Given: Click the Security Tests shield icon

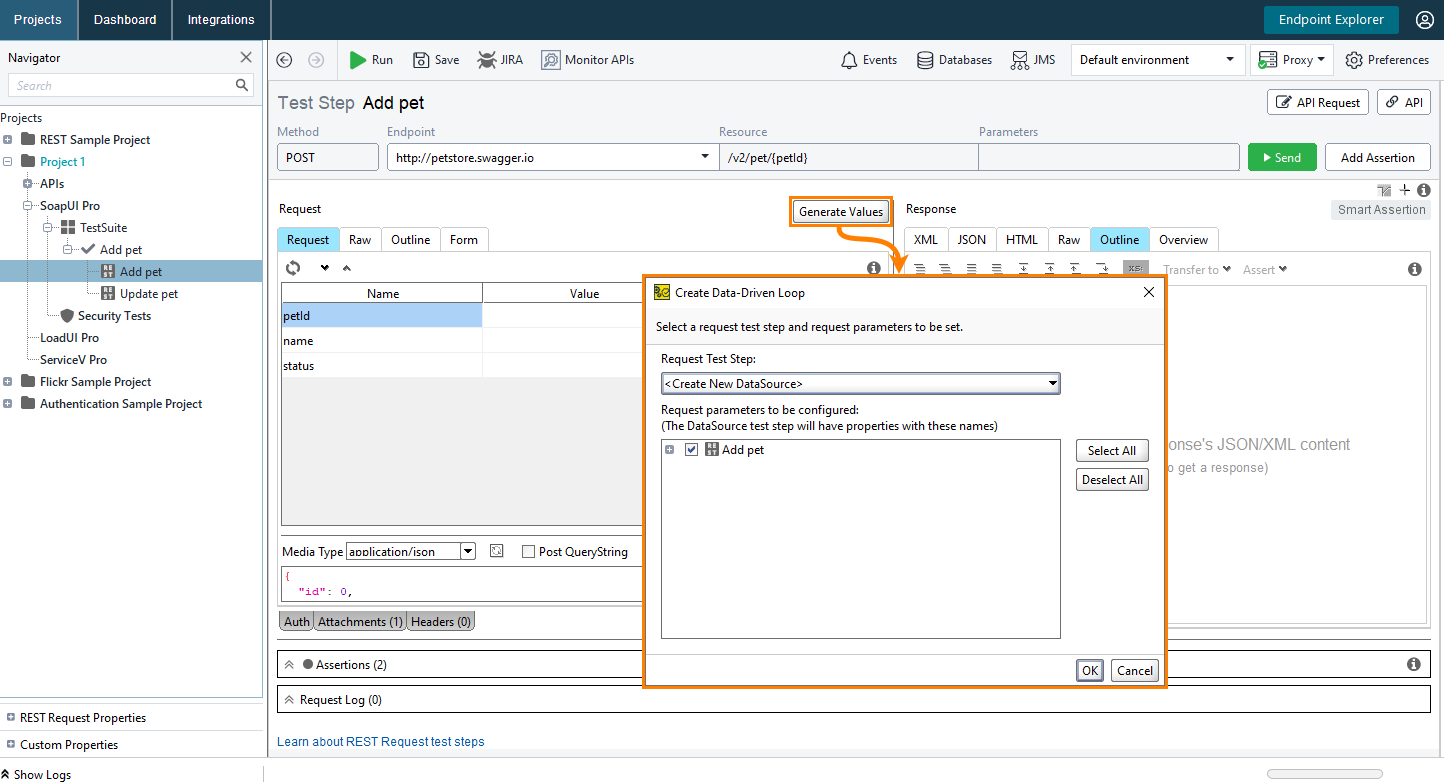Looking at the screenshot, I should coord(67,316).
